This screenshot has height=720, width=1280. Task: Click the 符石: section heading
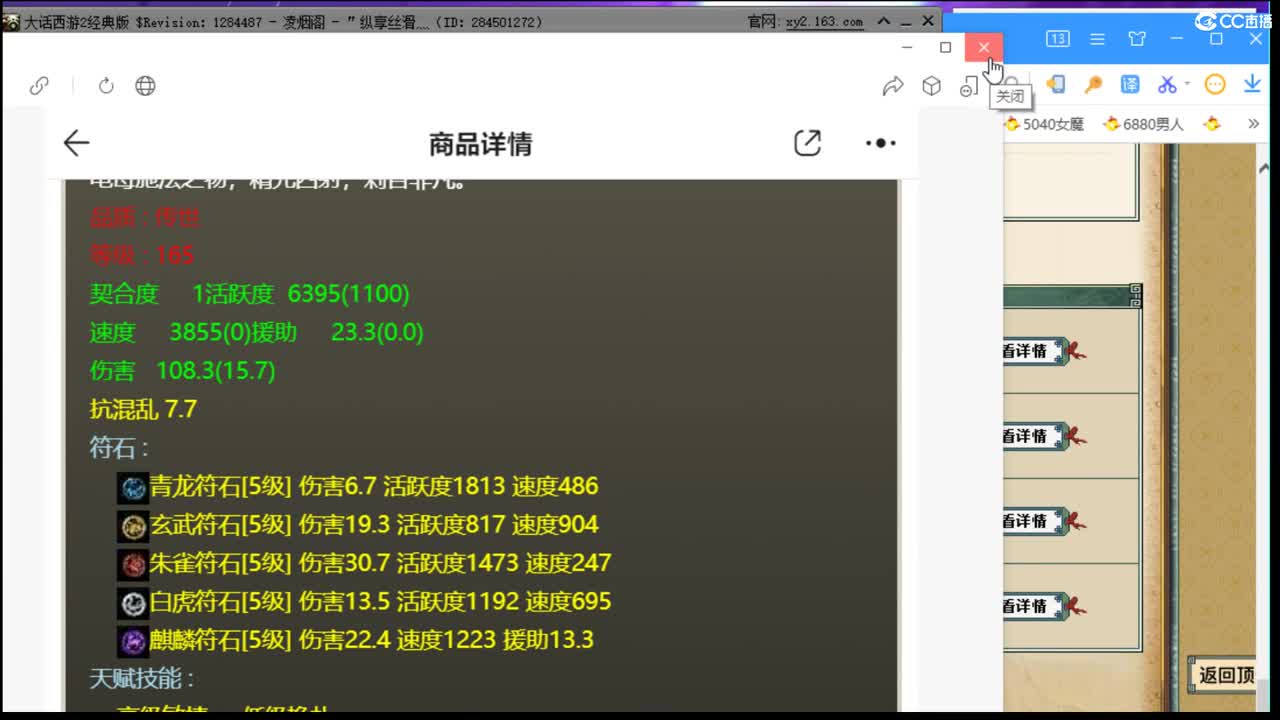coord(119,448)
